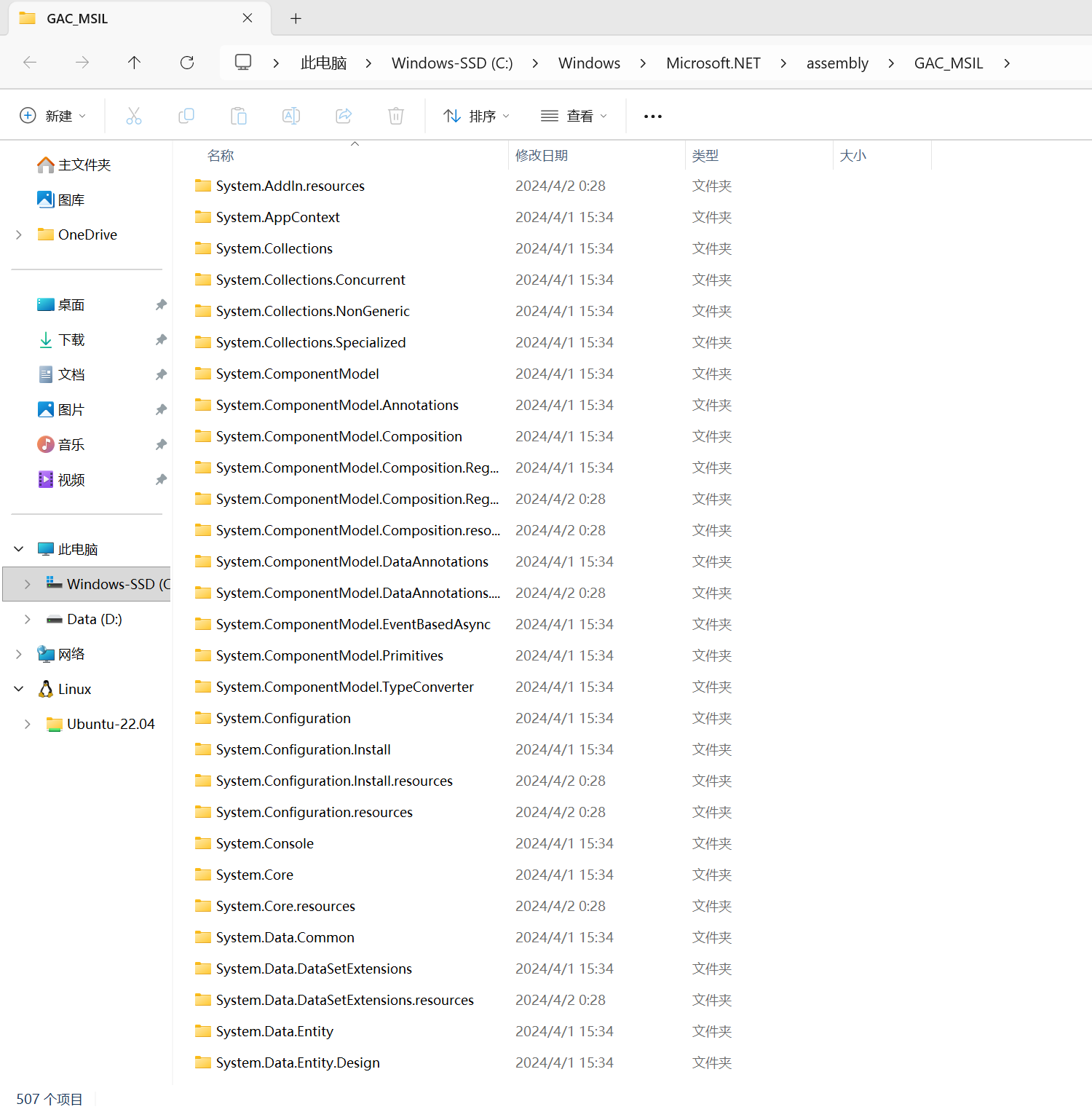The height and width of the screenshot is (1112, 1092).
Task: Click the Rename icon in toolbar
Action: pyautogui.click(x=291, y=116)
